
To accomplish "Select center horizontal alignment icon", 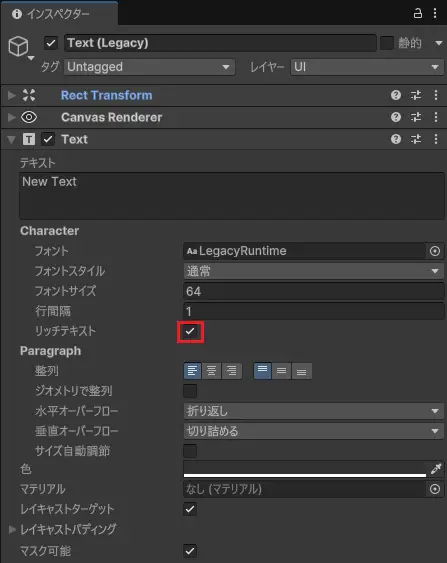I will 211,371.
